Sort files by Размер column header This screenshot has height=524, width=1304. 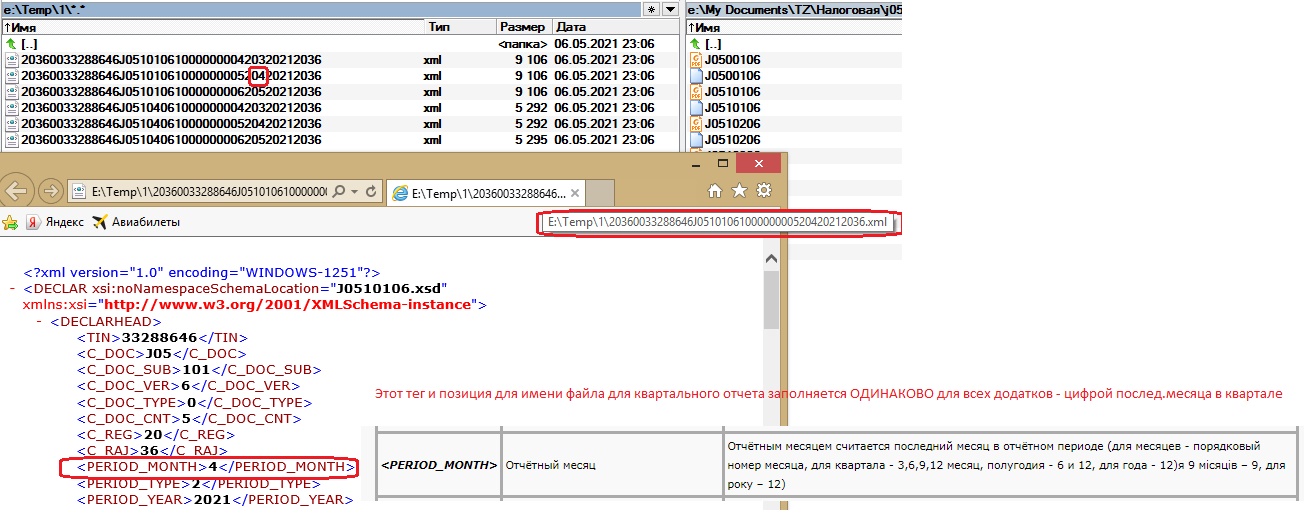click(523, 27)
